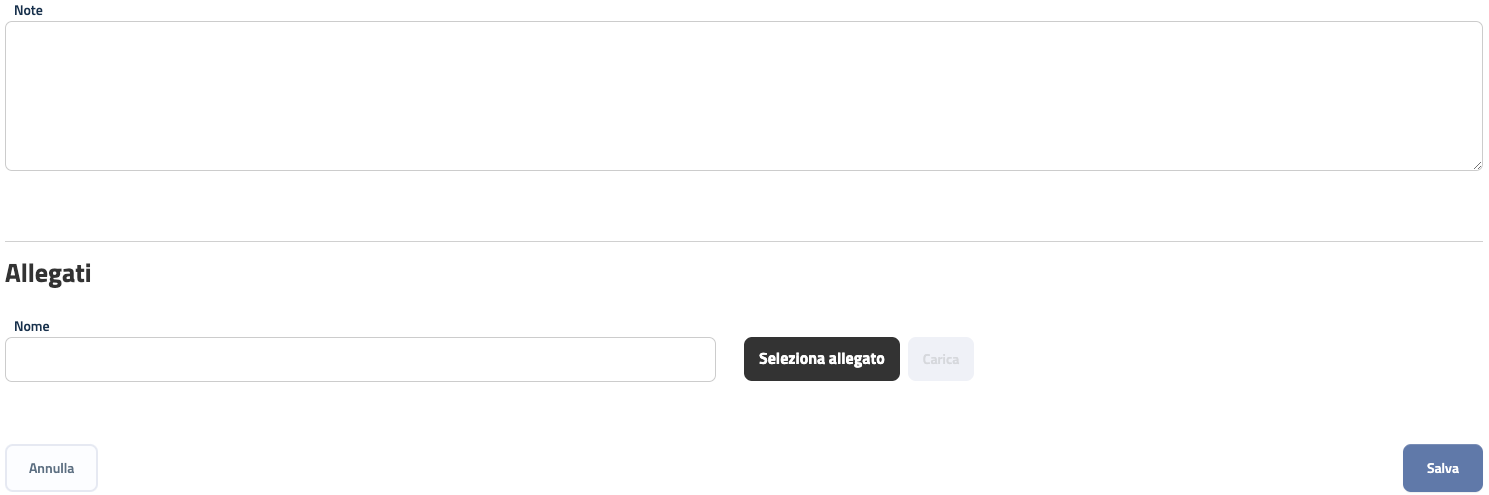Screen dimensions: 1489x495
Task: Click the divider line above Allegati
Action: pyautogui.click(x=743, y=241)
